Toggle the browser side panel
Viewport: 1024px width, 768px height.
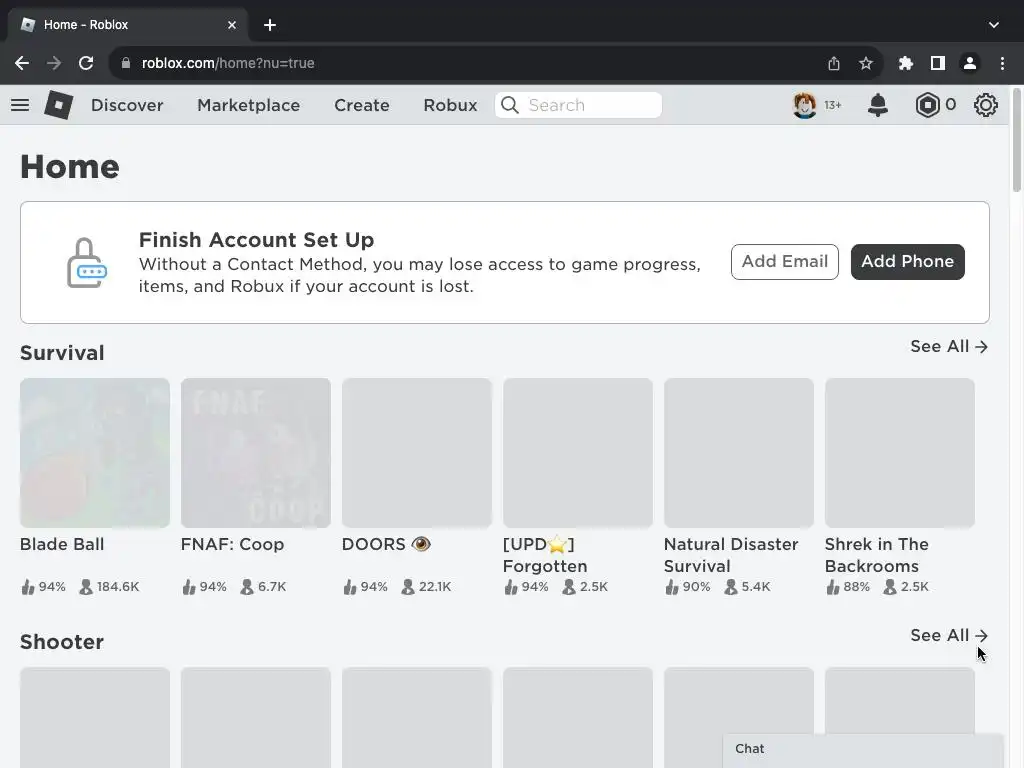pyautogui.click(x=938, y=63)
